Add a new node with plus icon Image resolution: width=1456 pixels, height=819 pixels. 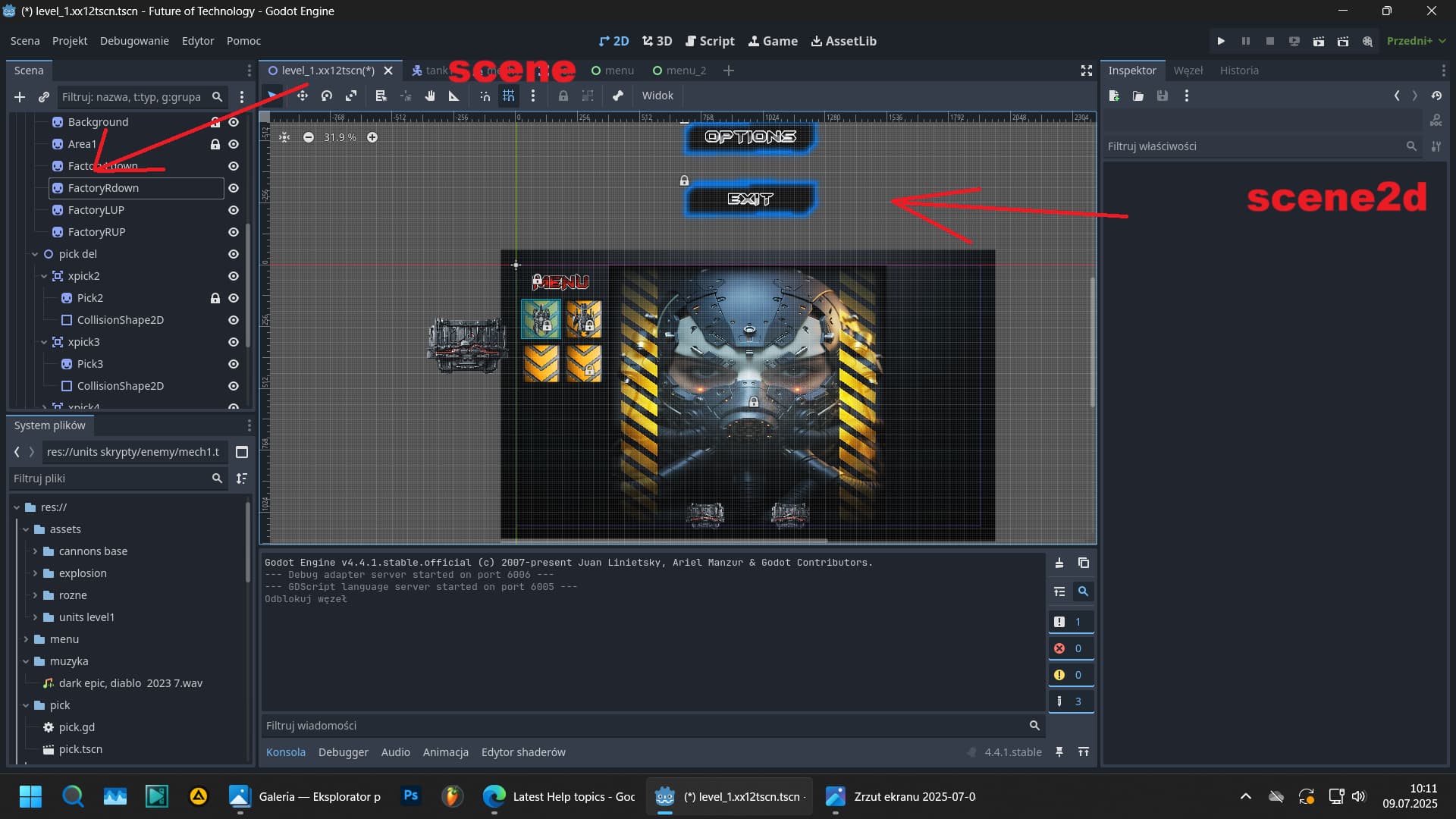click(x=20, y=97)
